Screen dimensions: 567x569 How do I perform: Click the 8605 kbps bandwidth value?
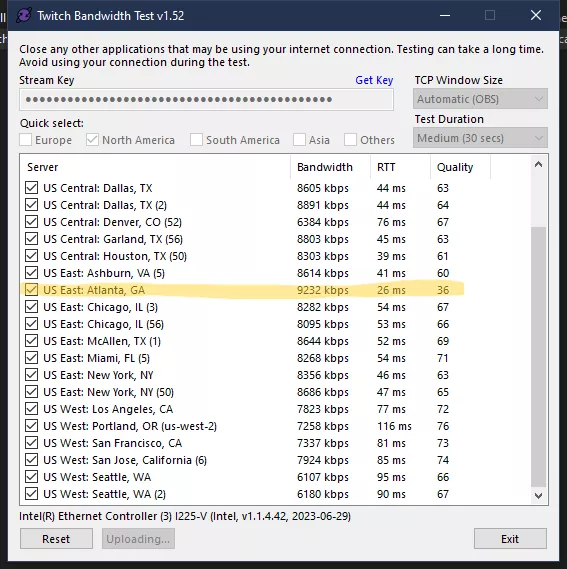click(323, 188)
